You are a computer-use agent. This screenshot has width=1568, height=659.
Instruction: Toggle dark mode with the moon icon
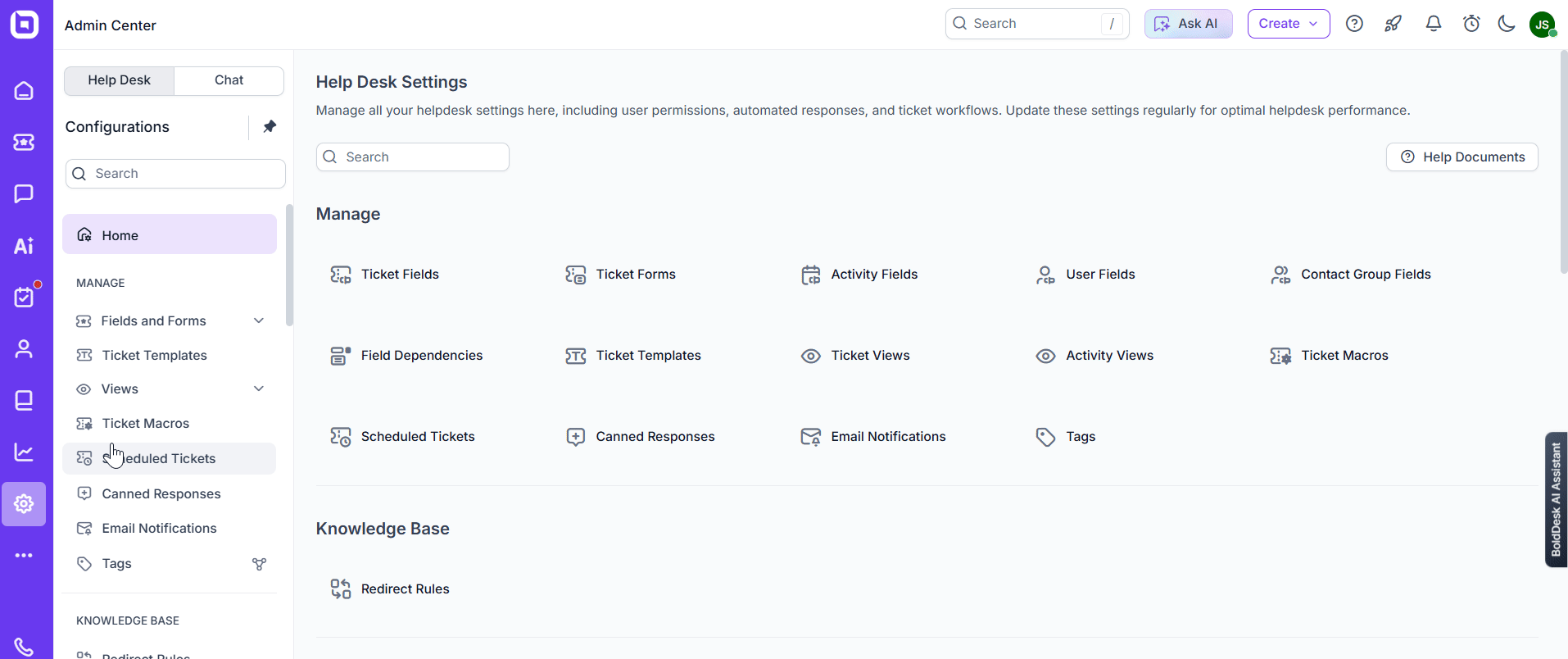(x=1506, y=24)
